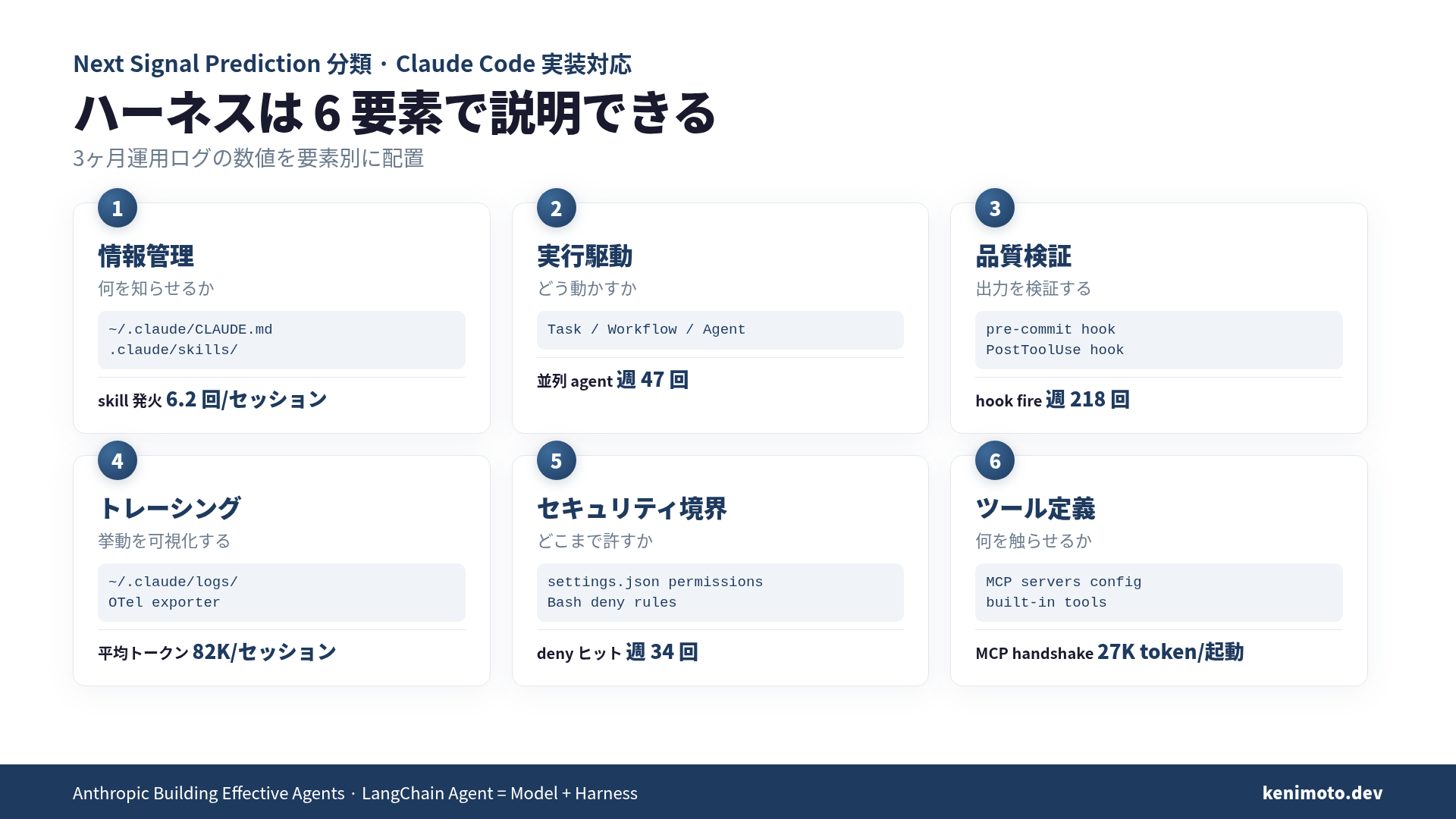Viewport: 1456px width, 819px height.
Task: Select the ツール定義 card heading
Action: tap(1035, 508)
